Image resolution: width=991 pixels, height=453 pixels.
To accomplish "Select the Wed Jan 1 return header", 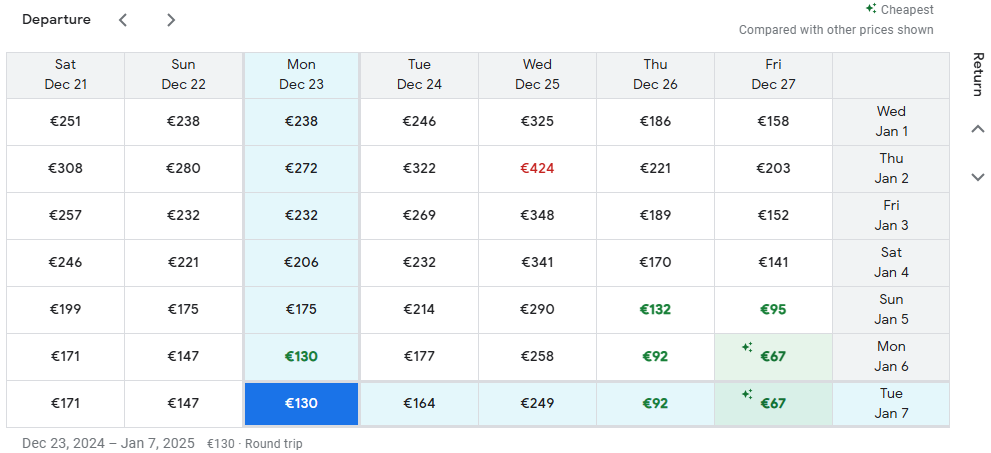I will pyautogui.click(x=891, y=121).
